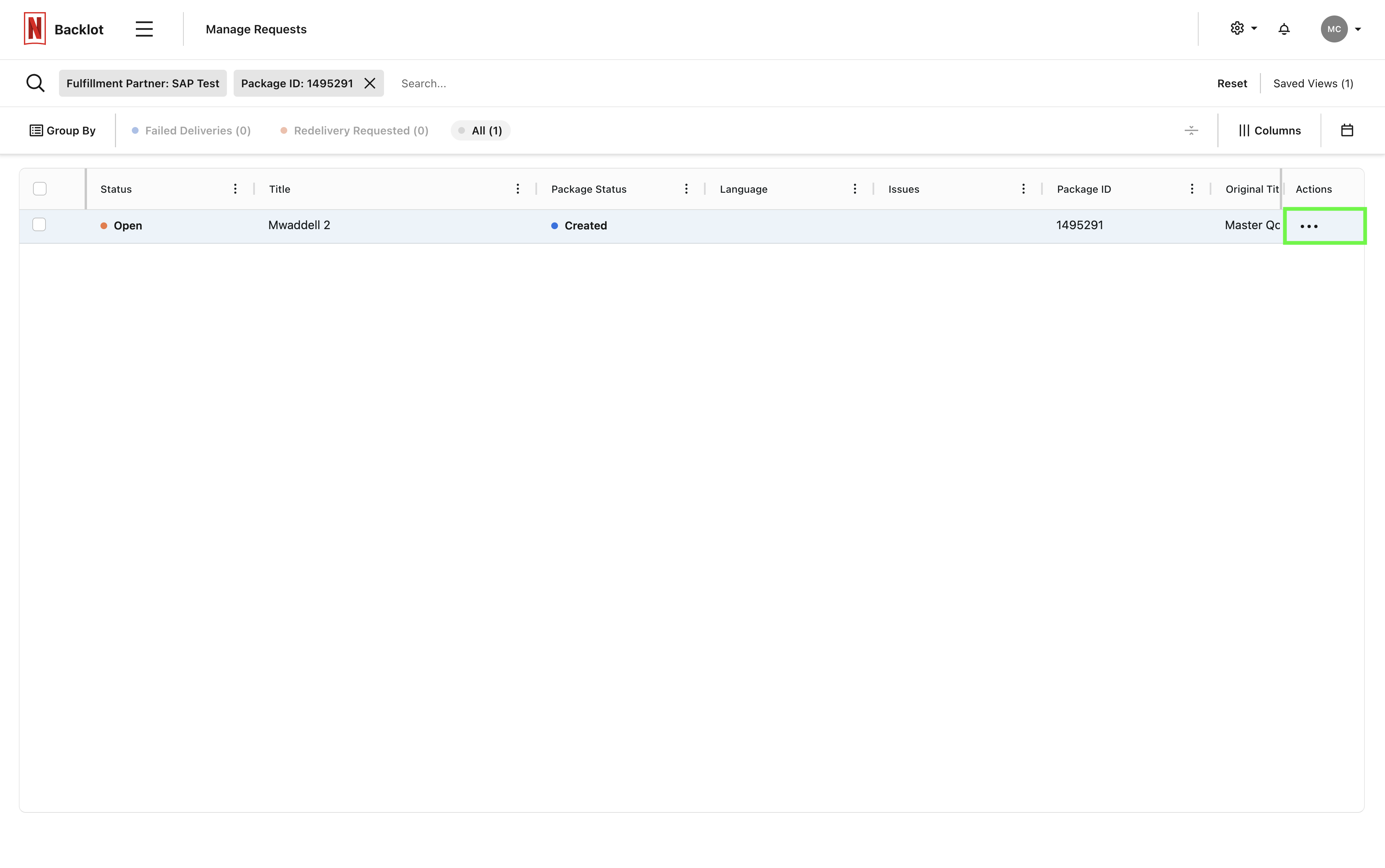1385x868 pixels.
Task: Click the magnifier search icon
Action: click(36, 83)
